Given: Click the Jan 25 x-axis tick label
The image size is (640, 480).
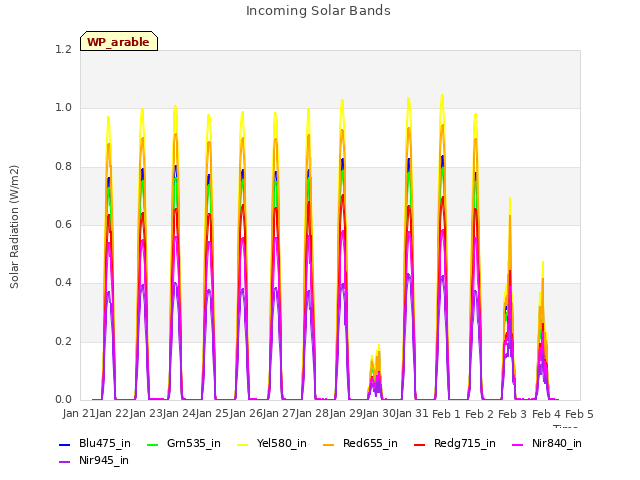Looking at the screenshot, I should 212,413.
